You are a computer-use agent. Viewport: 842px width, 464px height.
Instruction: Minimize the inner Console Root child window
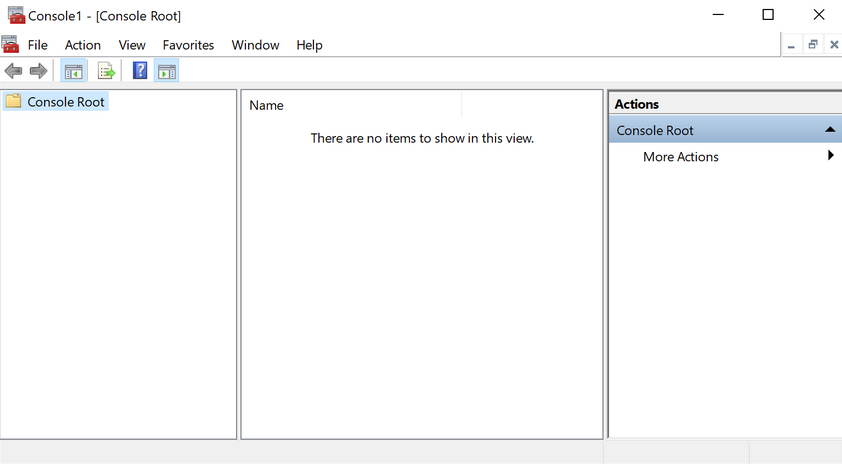coord(791,45)
